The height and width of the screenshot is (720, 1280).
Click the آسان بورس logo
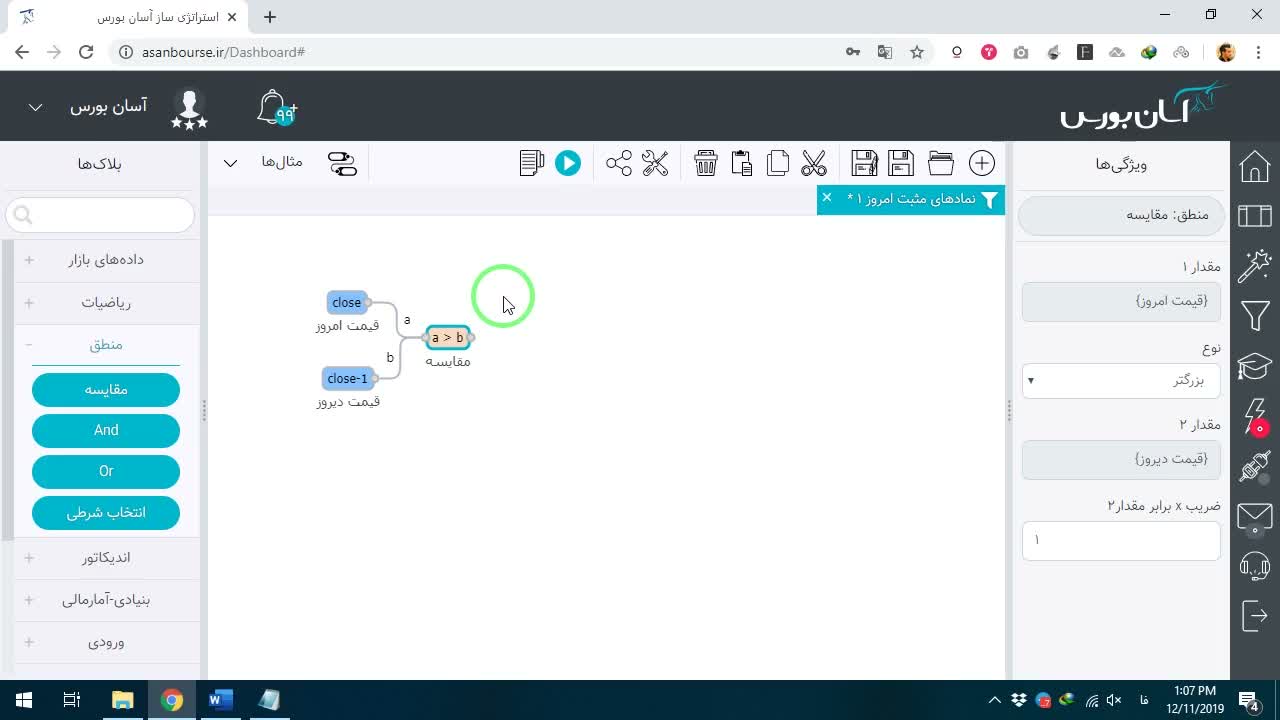[x=1143, y=105]
